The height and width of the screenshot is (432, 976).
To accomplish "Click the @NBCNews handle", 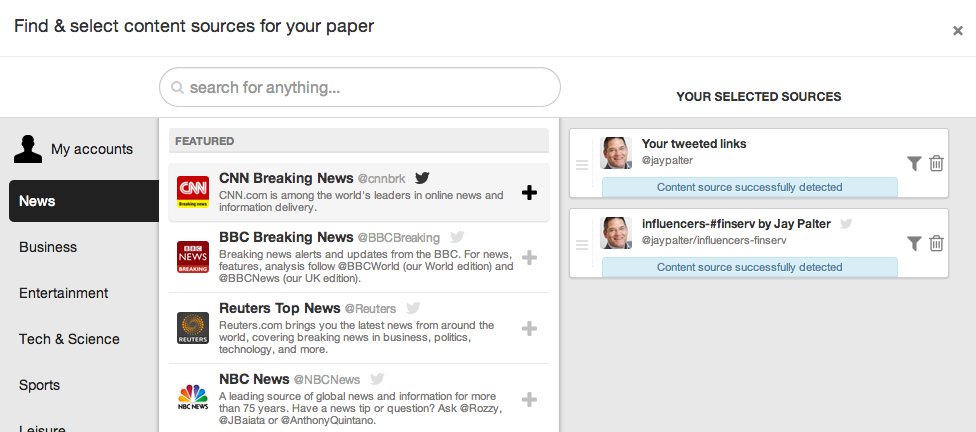I will 327,380.
